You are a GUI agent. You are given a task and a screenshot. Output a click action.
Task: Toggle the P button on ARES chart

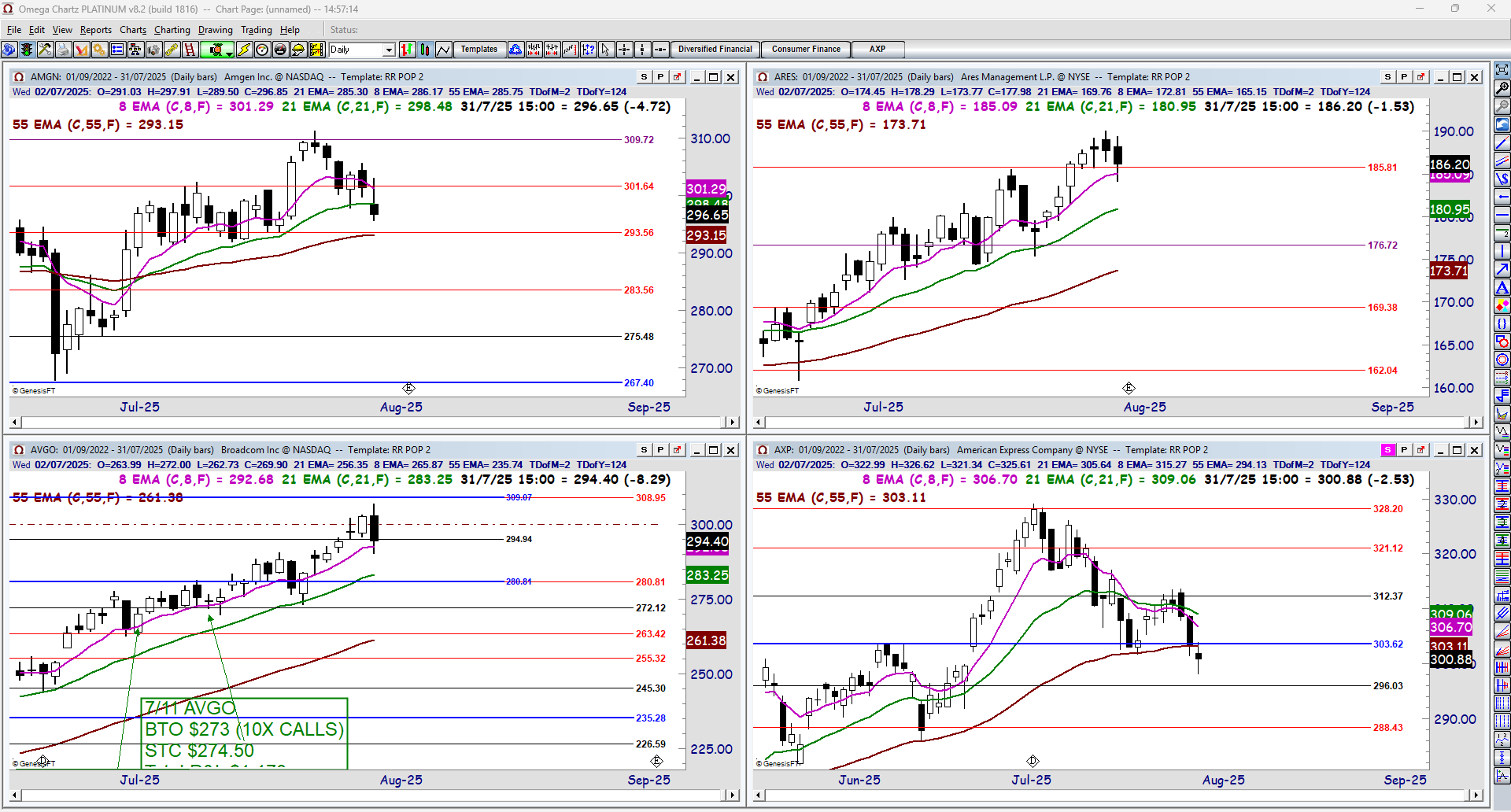click(1404, 77)
